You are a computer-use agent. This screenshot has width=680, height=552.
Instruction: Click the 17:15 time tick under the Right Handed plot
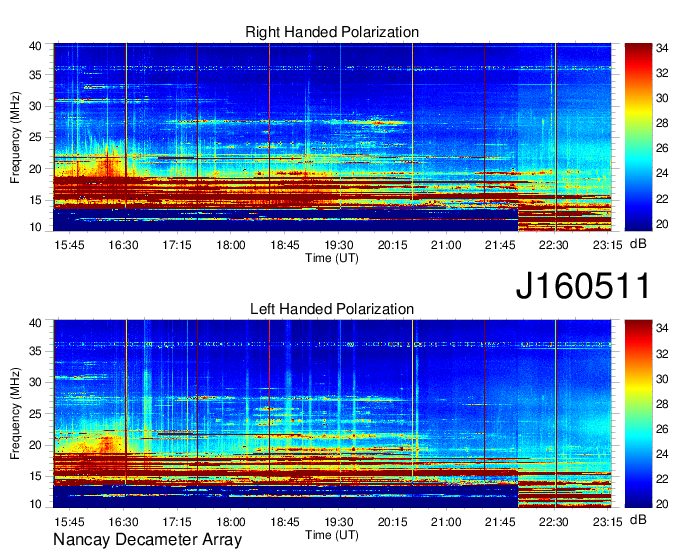click(x=177, y=245)
